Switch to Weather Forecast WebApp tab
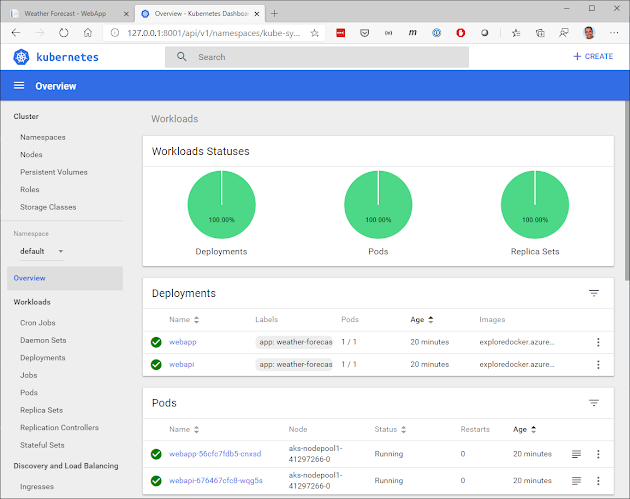This screenshot has width=630, height=499. coord(65,12)
